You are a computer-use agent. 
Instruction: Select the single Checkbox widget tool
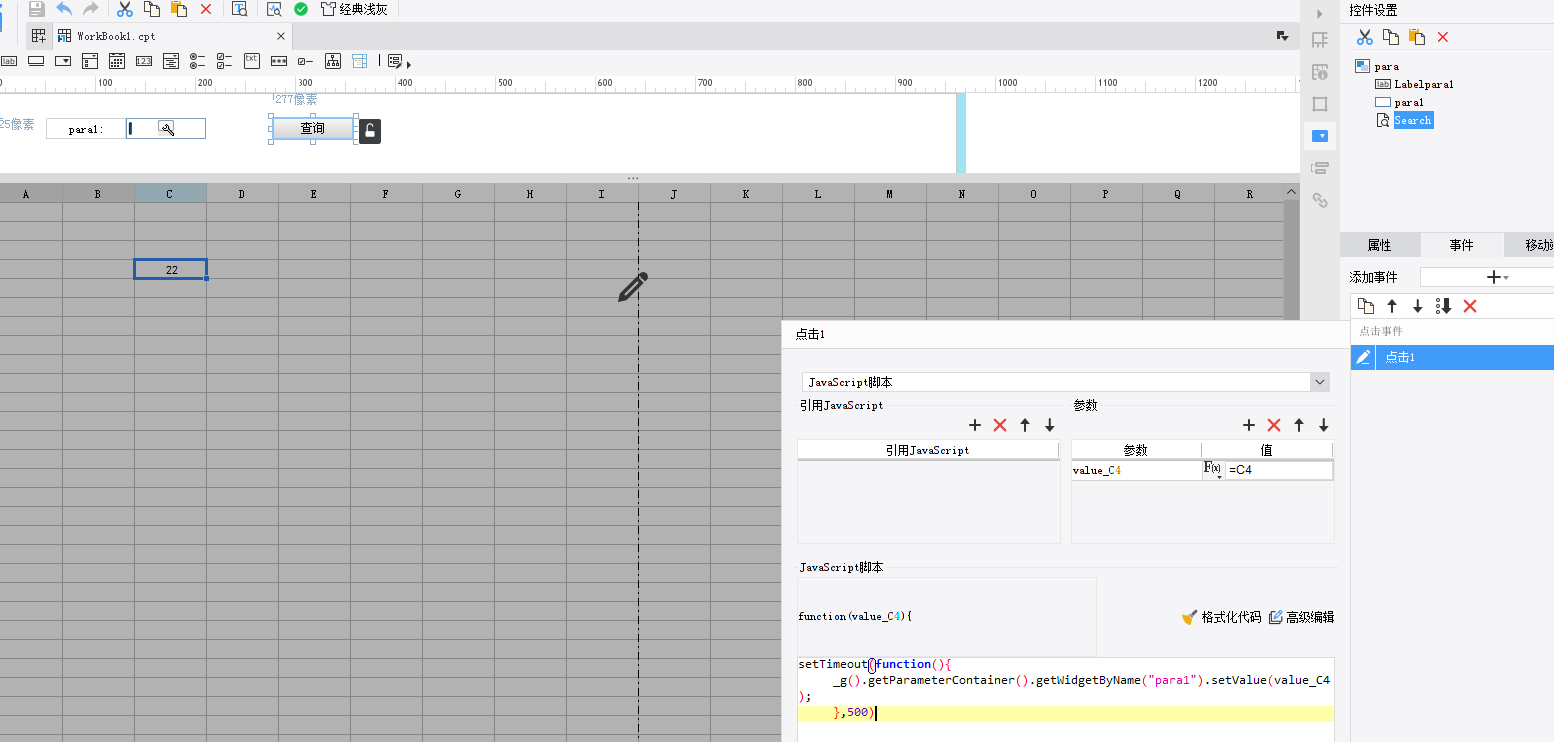pyautogui.click(x=306, y=61)
